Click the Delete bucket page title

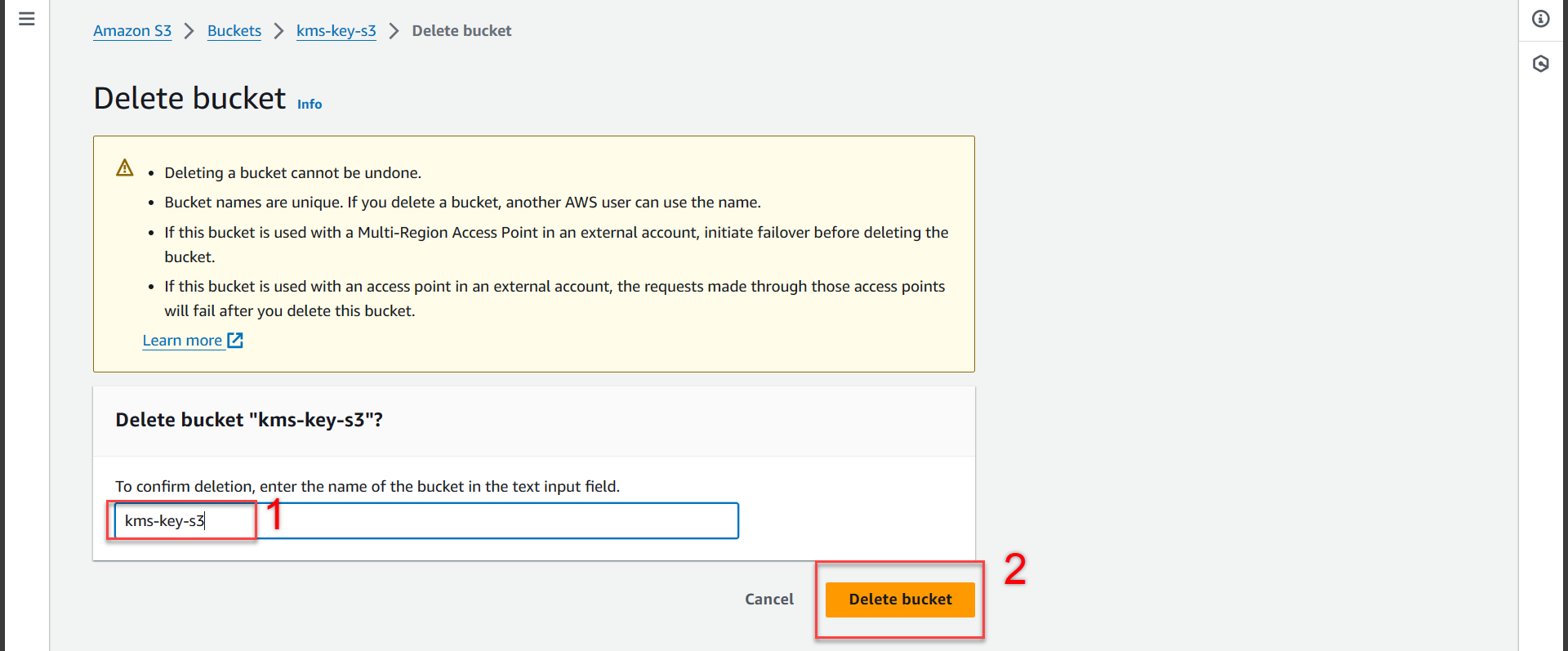point(190,98)
